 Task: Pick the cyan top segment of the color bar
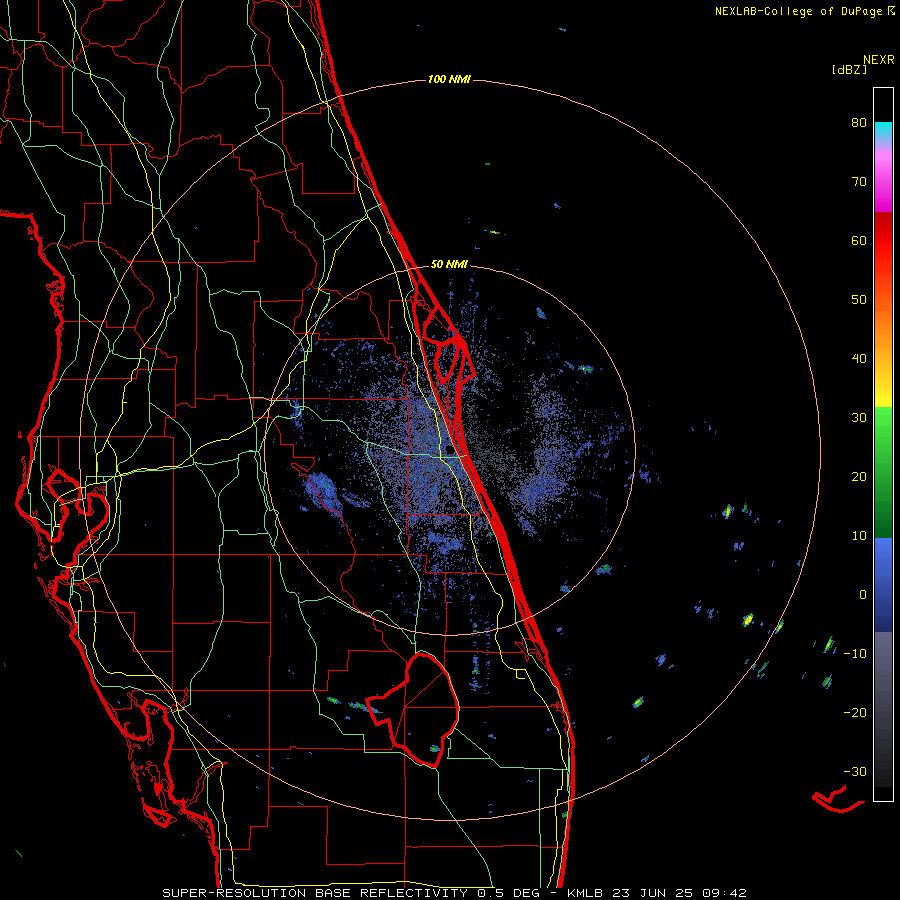pos(883,130)
